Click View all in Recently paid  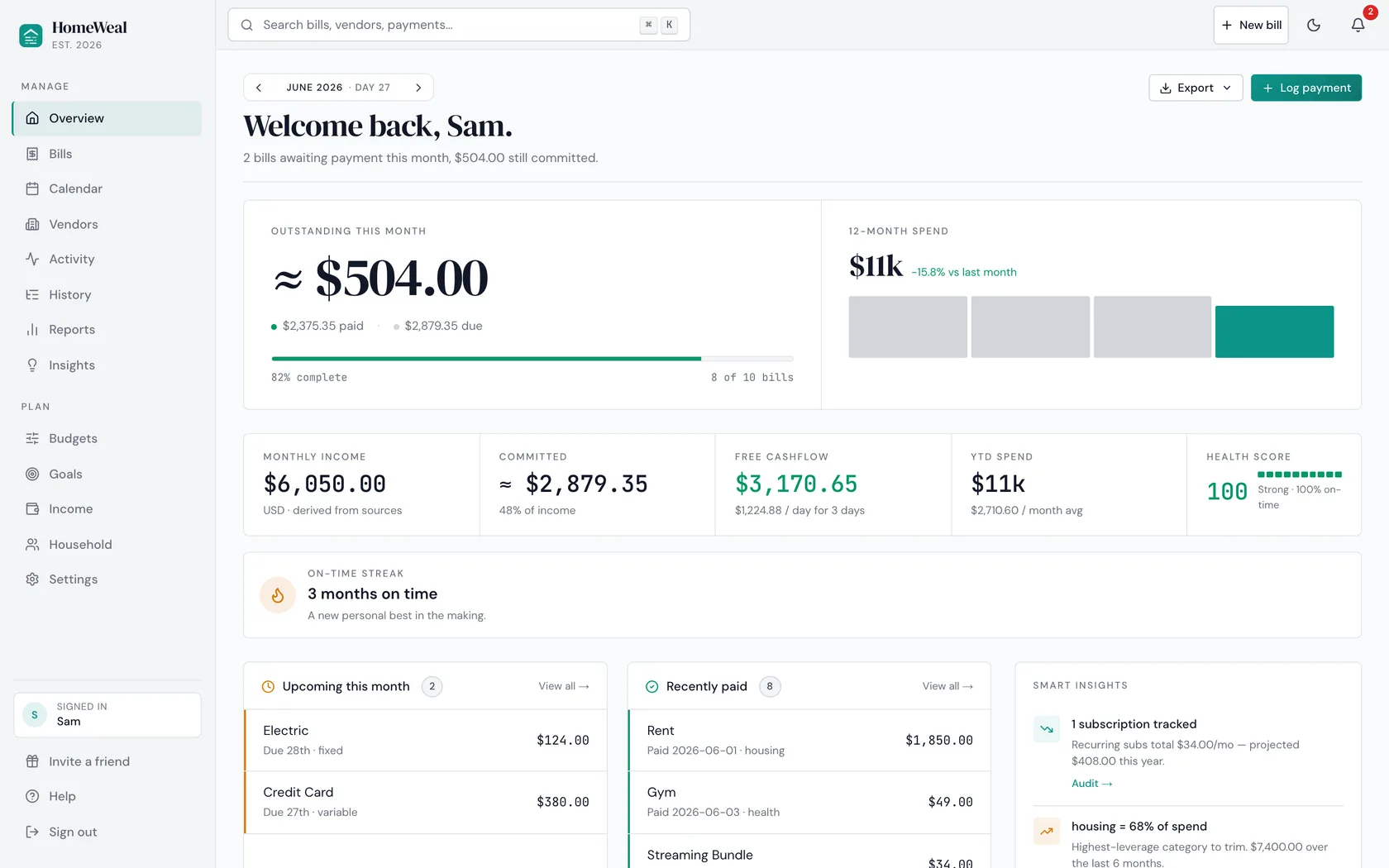click(947, 686)
